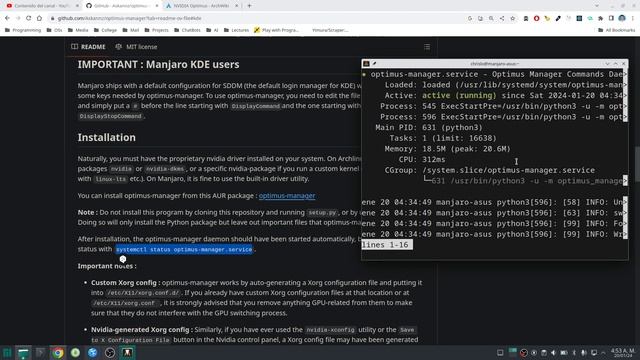Viewport: 640px width, 360px height.
Task: Open the blue globe browser taskbar icon
Action: (x=93, y=353)
